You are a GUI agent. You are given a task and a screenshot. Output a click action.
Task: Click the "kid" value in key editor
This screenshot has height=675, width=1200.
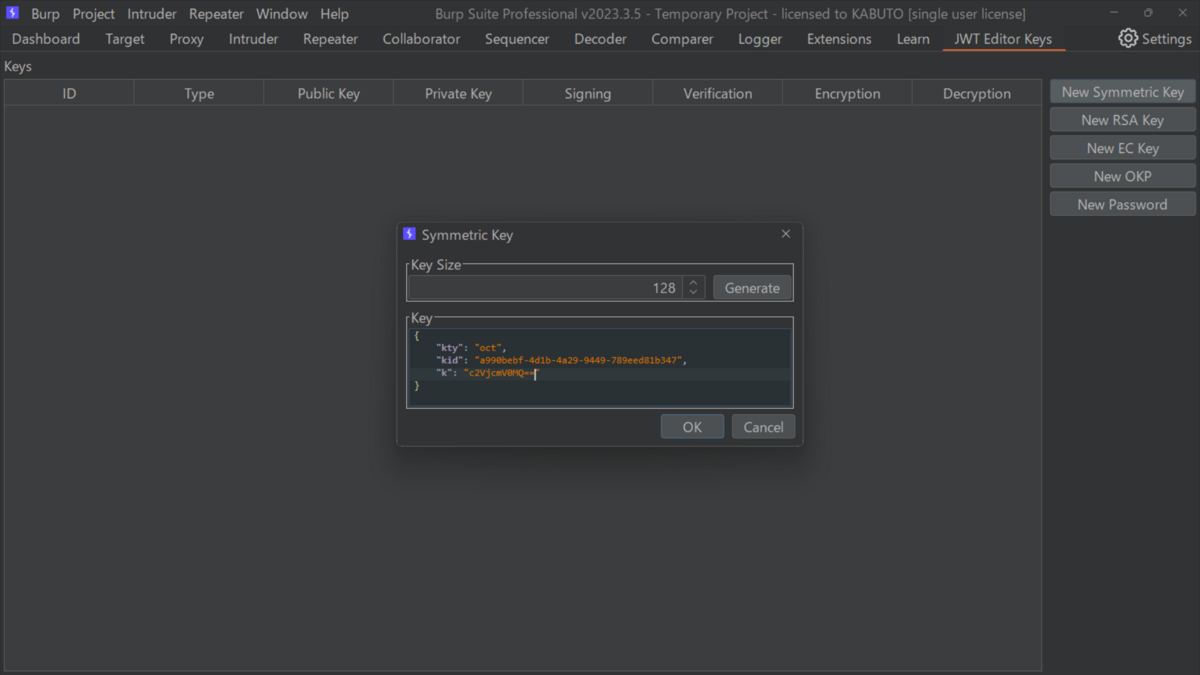tap(580, 360)
